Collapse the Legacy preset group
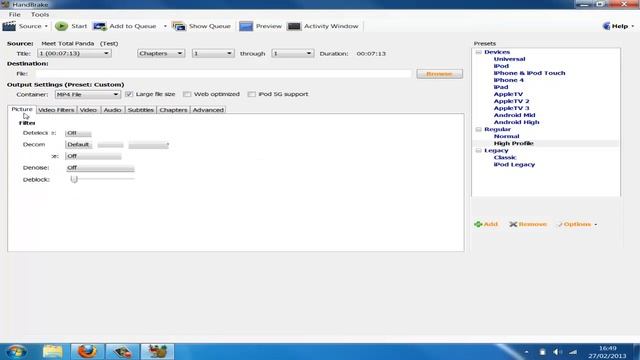The width and height of the screenshot is (640, 360). click(x=478, y=151)
